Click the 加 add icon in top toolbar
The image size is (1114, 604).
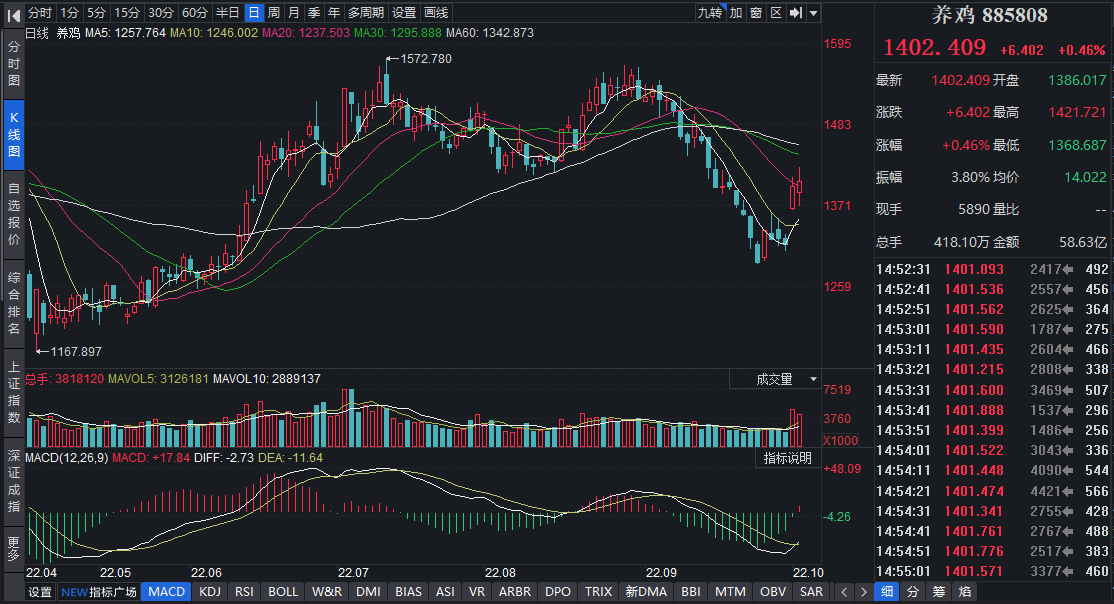click(x=736, y=13)
